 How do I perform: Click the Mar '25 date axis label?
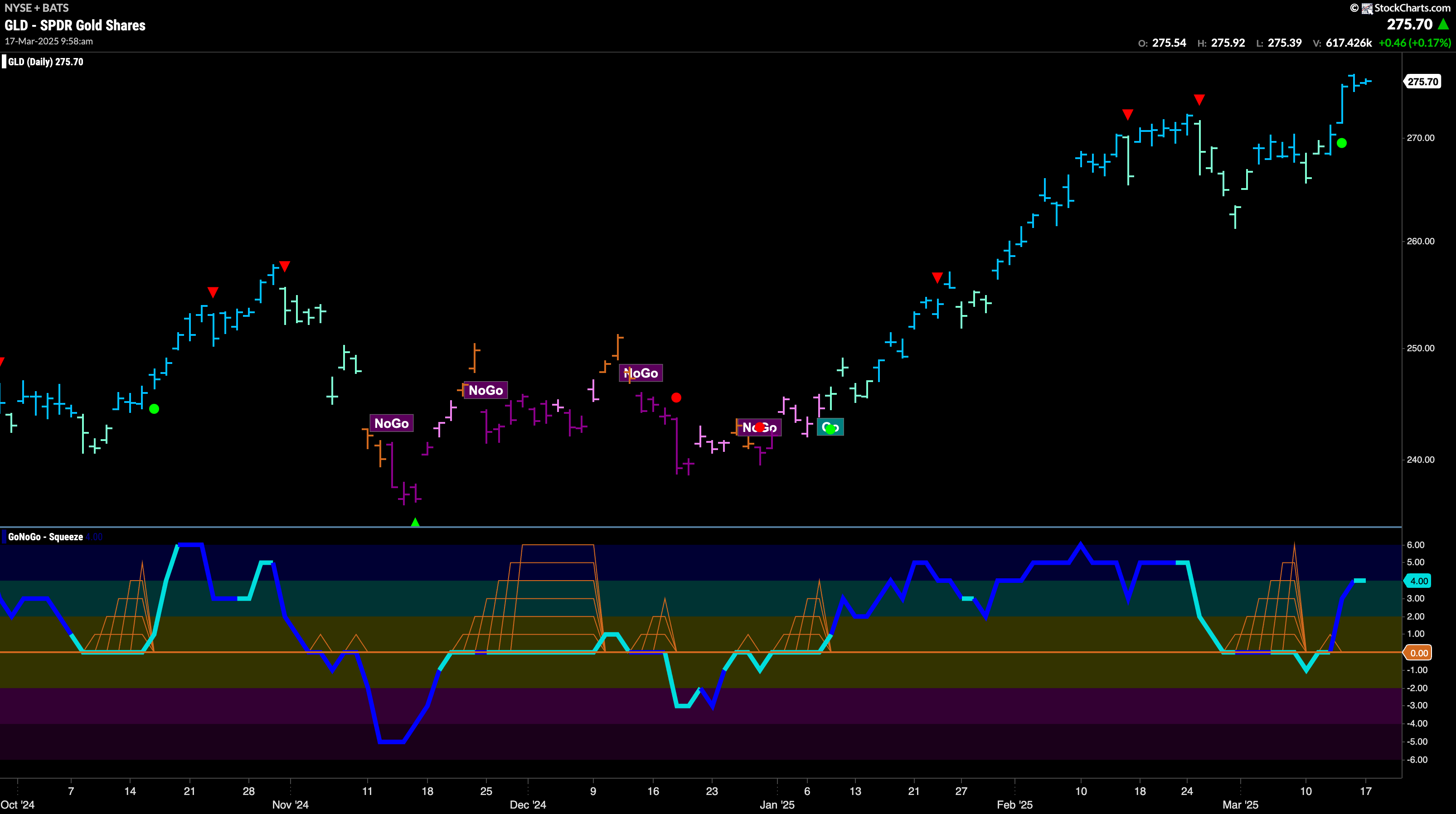(1241, 805)
